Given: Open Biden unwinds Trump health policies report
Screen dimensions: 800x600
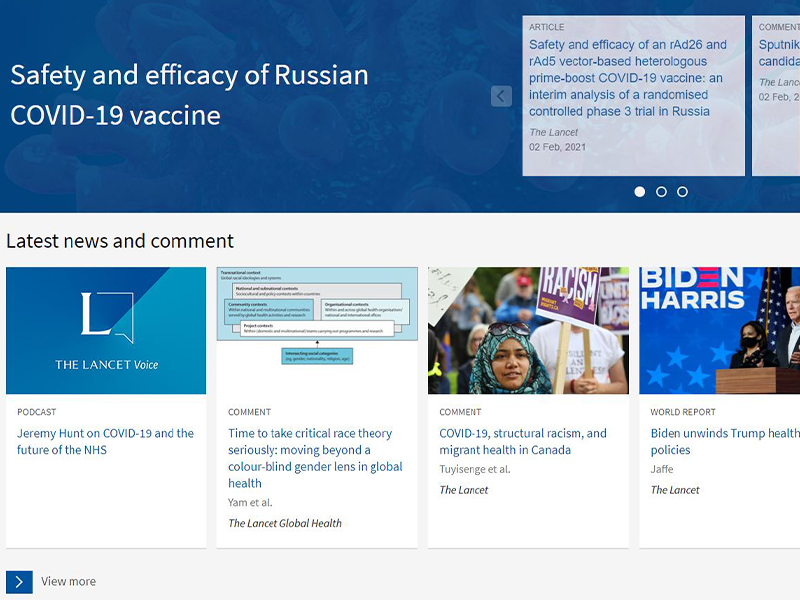Looking at the screenshot, I should (724, 441).
